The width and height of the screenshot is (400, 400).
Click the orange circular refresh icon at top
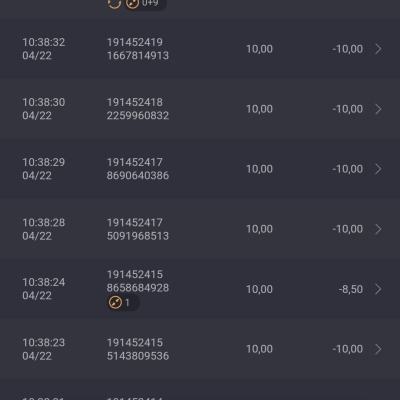click(x=114, y=3)
